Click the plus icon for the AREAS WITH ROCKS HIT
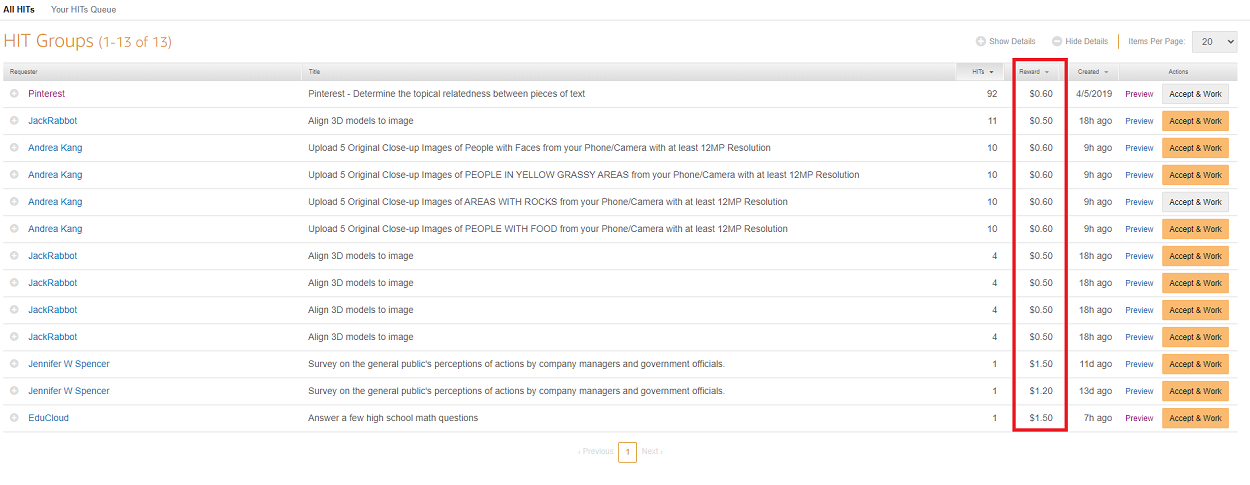 click(x=14, y=202)
